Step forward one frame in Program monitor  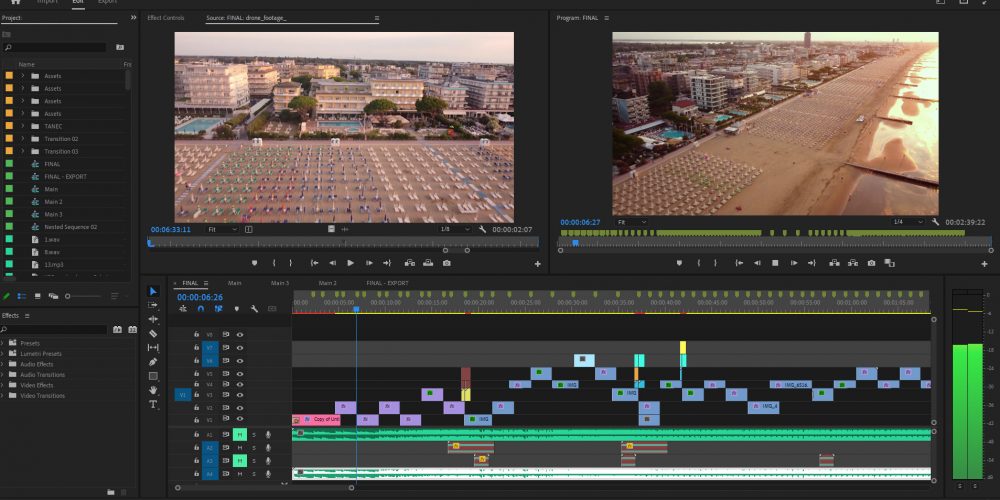[x=794, y=263]
